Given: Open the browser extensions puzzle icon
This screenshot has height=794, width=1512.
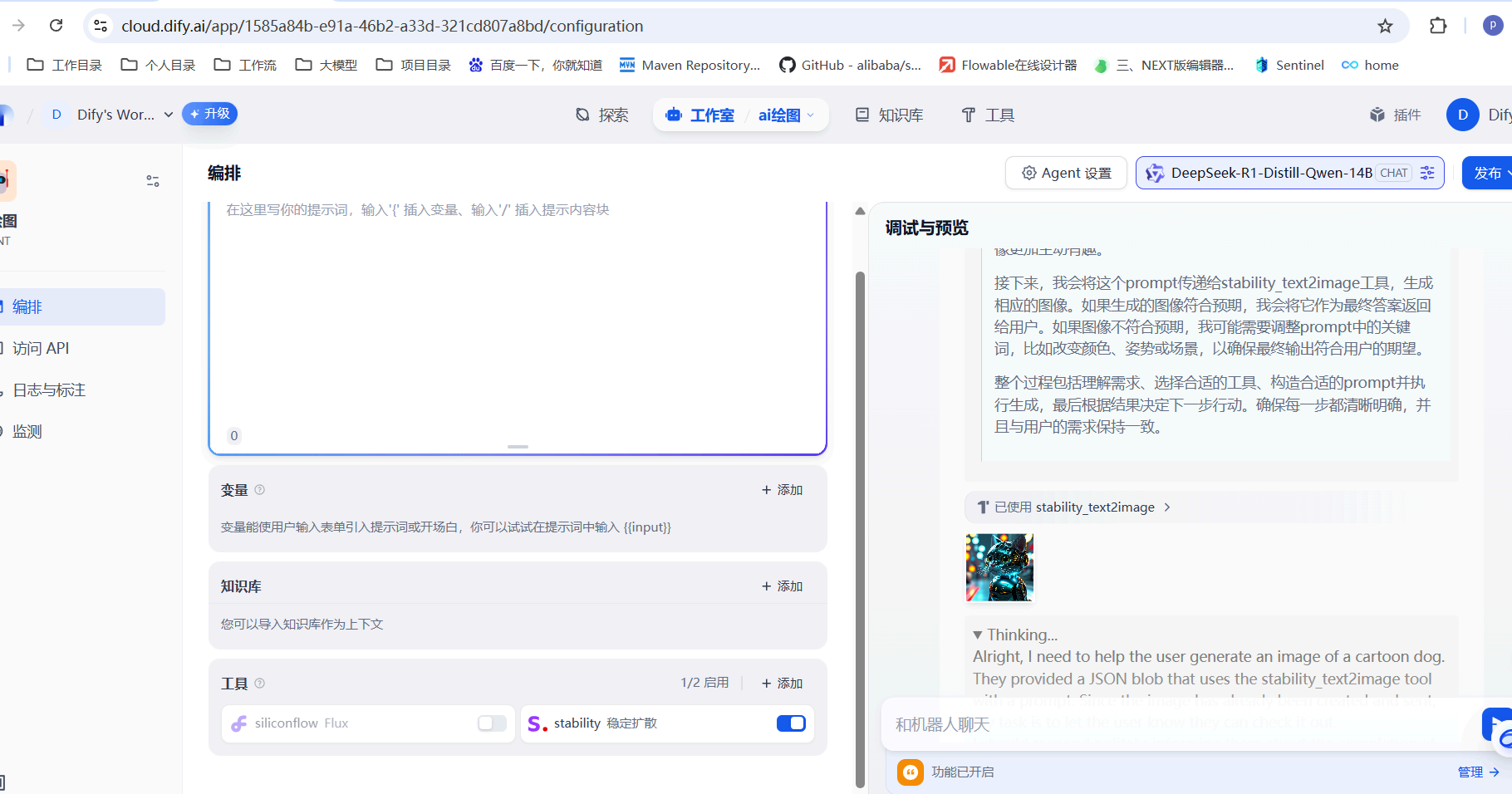Looking at the screenshot, I should tap(1438, 26).
